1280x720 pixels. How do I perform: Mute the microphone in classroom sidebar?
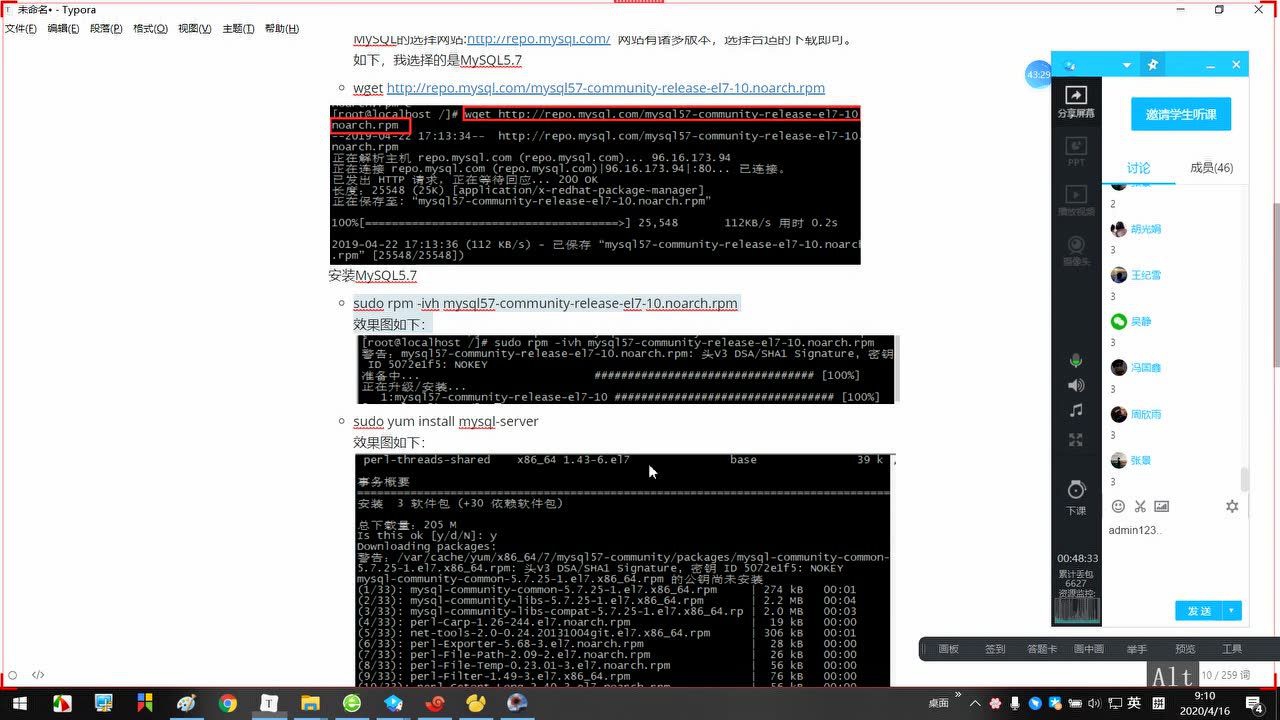click(x=1076, y=360)
